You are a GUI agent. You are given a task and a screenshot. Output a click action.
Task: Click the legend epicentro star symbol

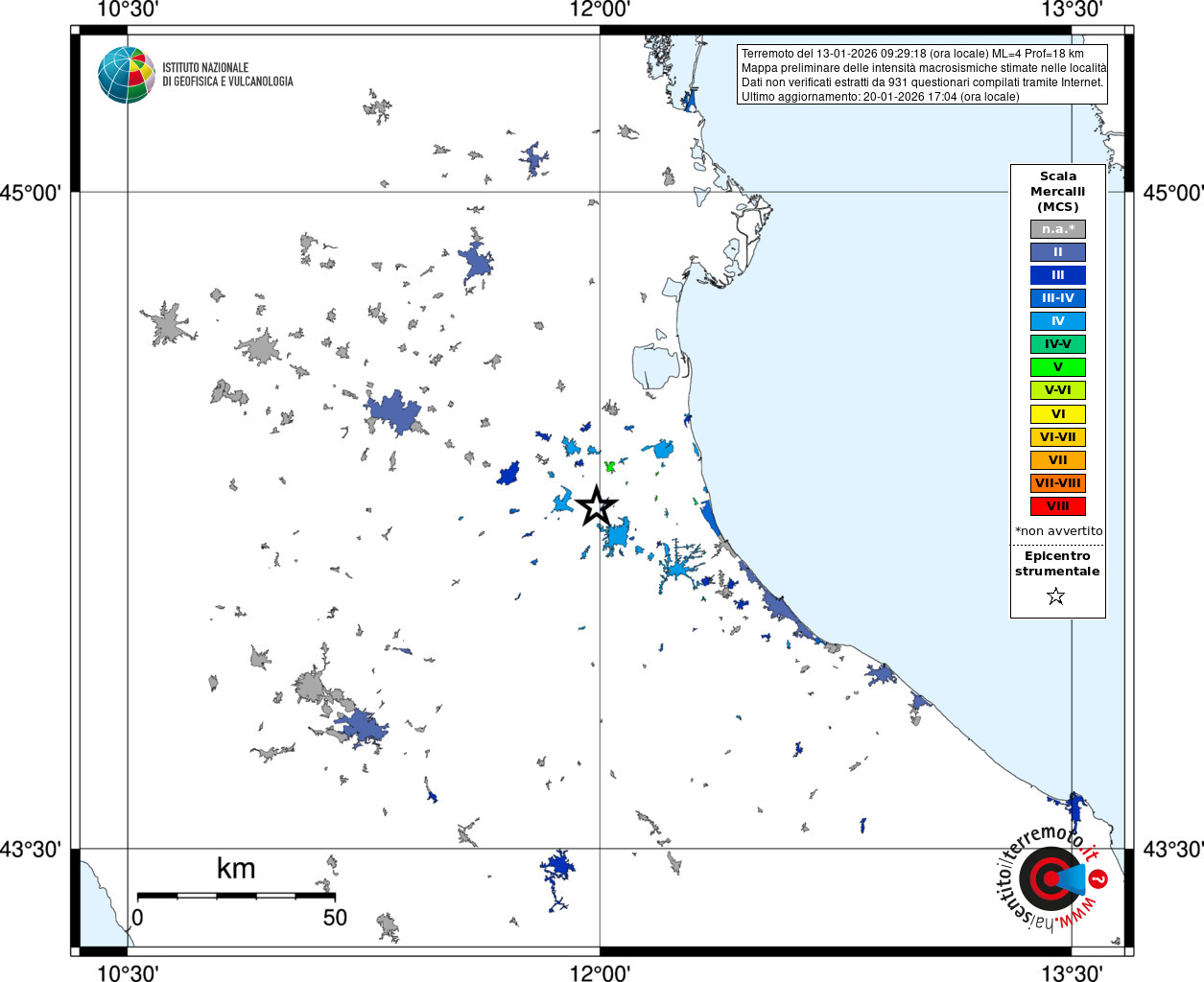(x=1056, y=596)
